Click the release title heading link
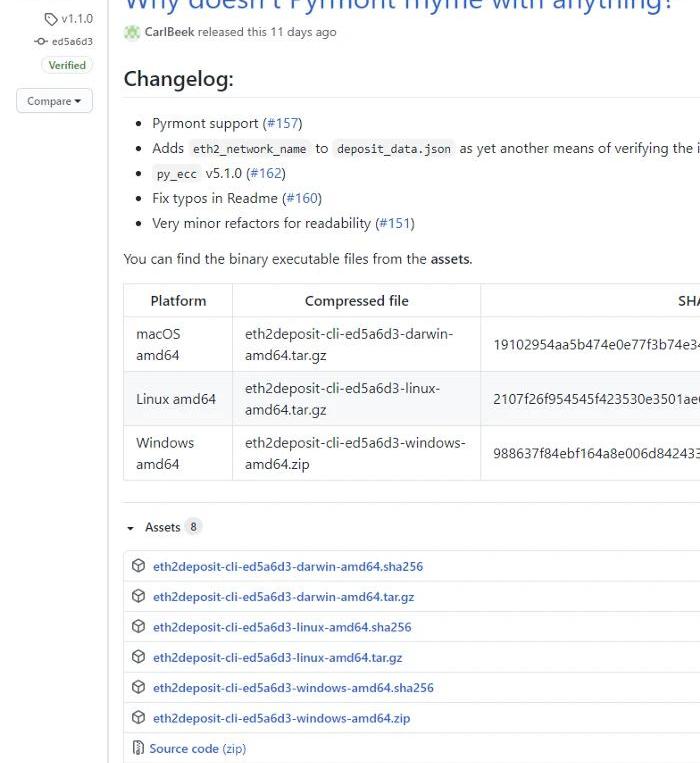 click(x=400, y=5)
